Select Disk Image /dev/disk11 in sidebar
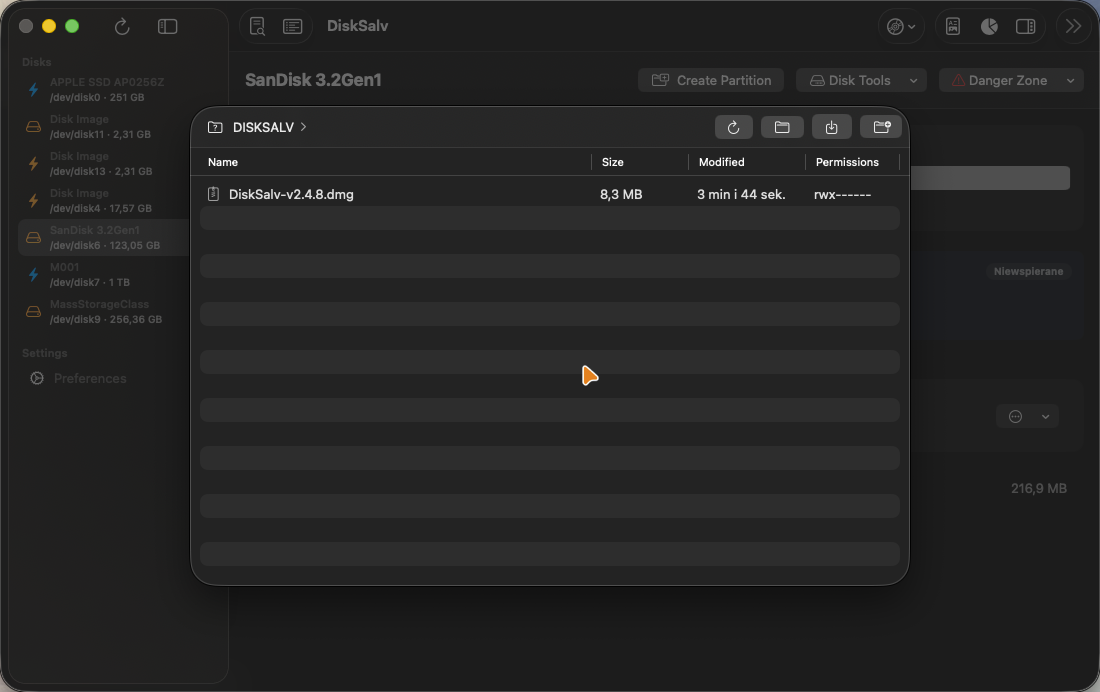This screenshot has height=692, width=1100. coord(103,126)
